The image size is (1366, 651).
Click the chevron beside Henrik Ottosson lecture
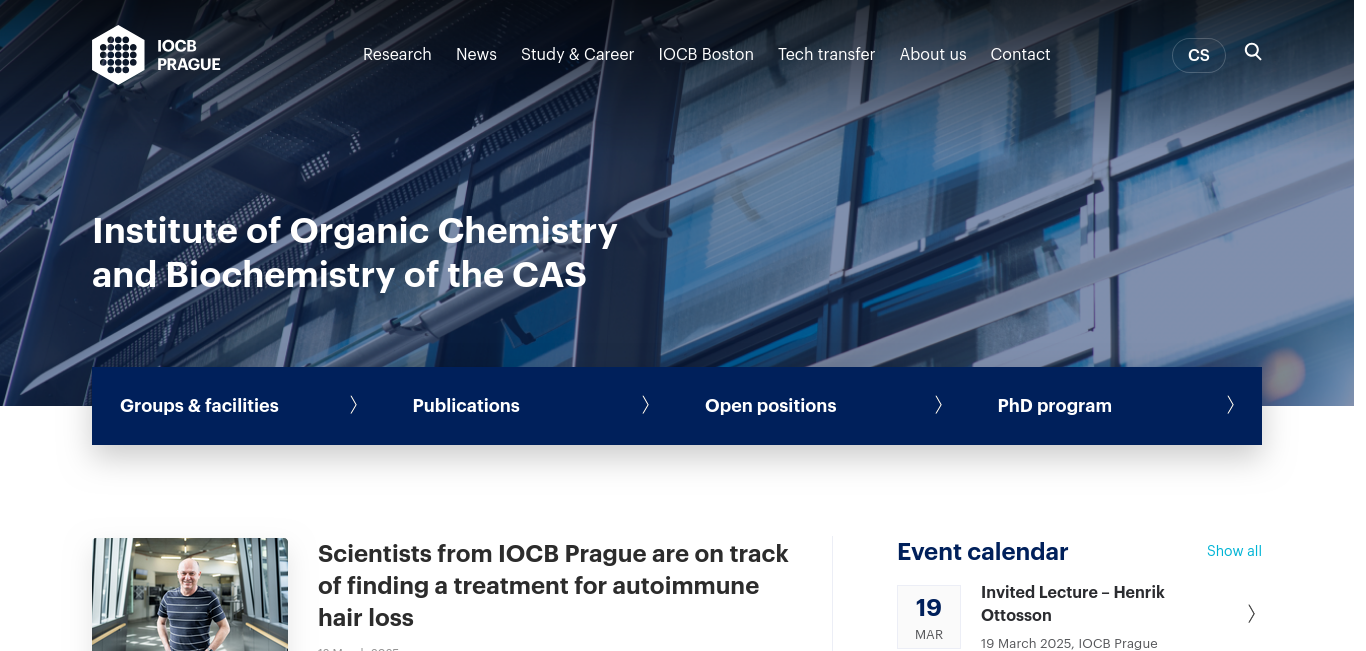(x=1251, y=614)
